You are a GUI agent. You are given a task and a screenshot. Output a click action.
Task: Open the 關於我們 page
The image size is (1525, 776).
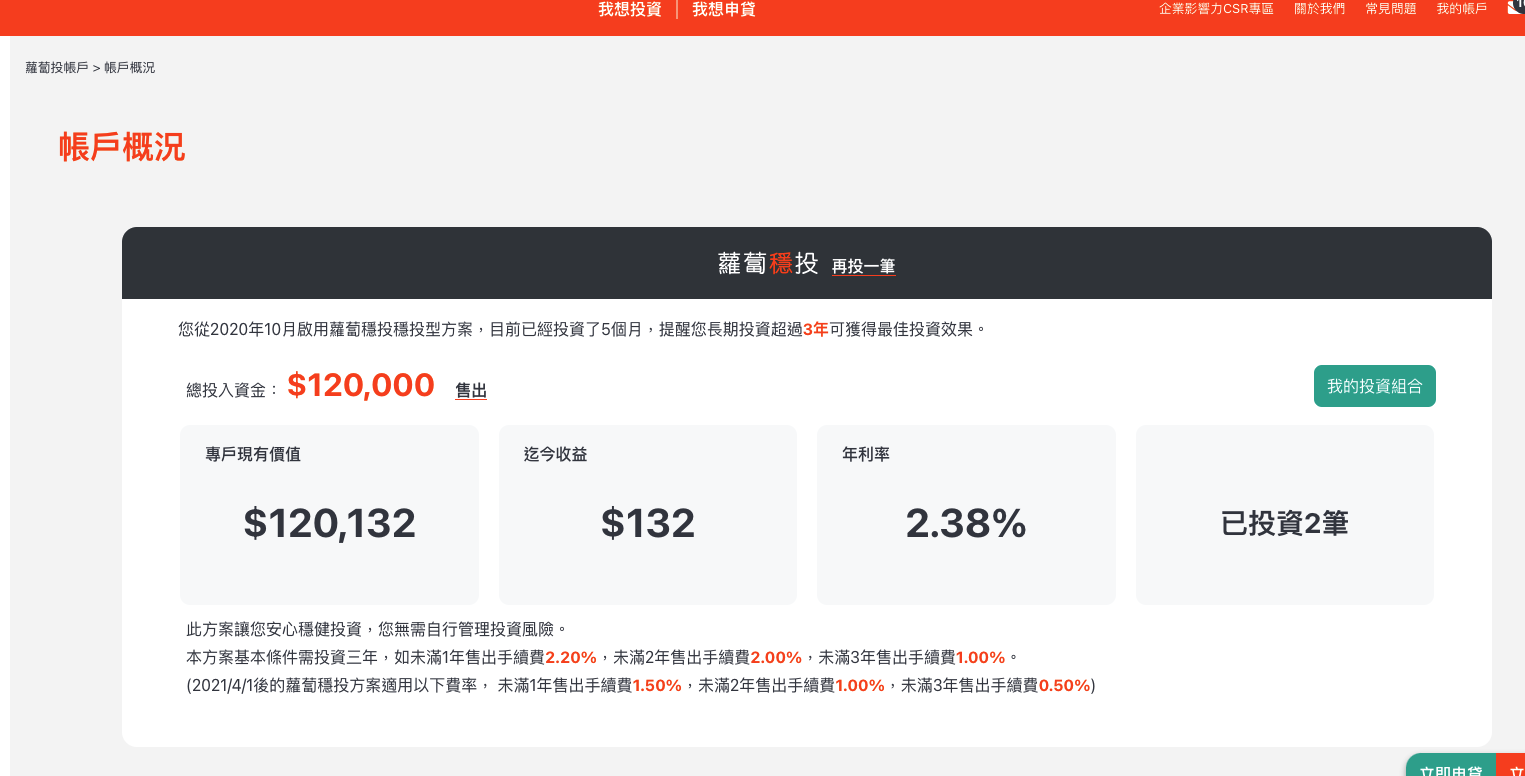1320,8
